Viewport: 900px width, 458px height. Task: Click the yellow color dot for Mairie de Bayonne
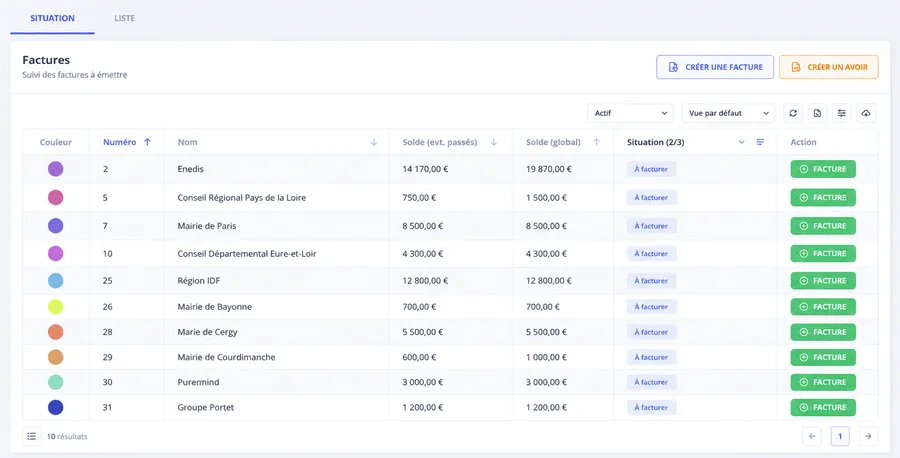tap(56, 306)
